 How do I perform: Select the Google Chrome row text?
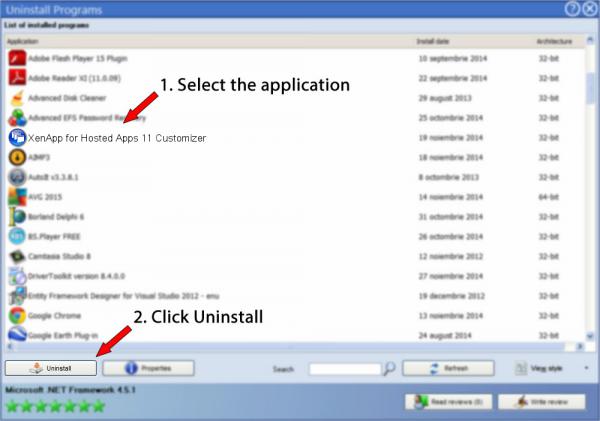pyautogui.click(x=54, y=316)
